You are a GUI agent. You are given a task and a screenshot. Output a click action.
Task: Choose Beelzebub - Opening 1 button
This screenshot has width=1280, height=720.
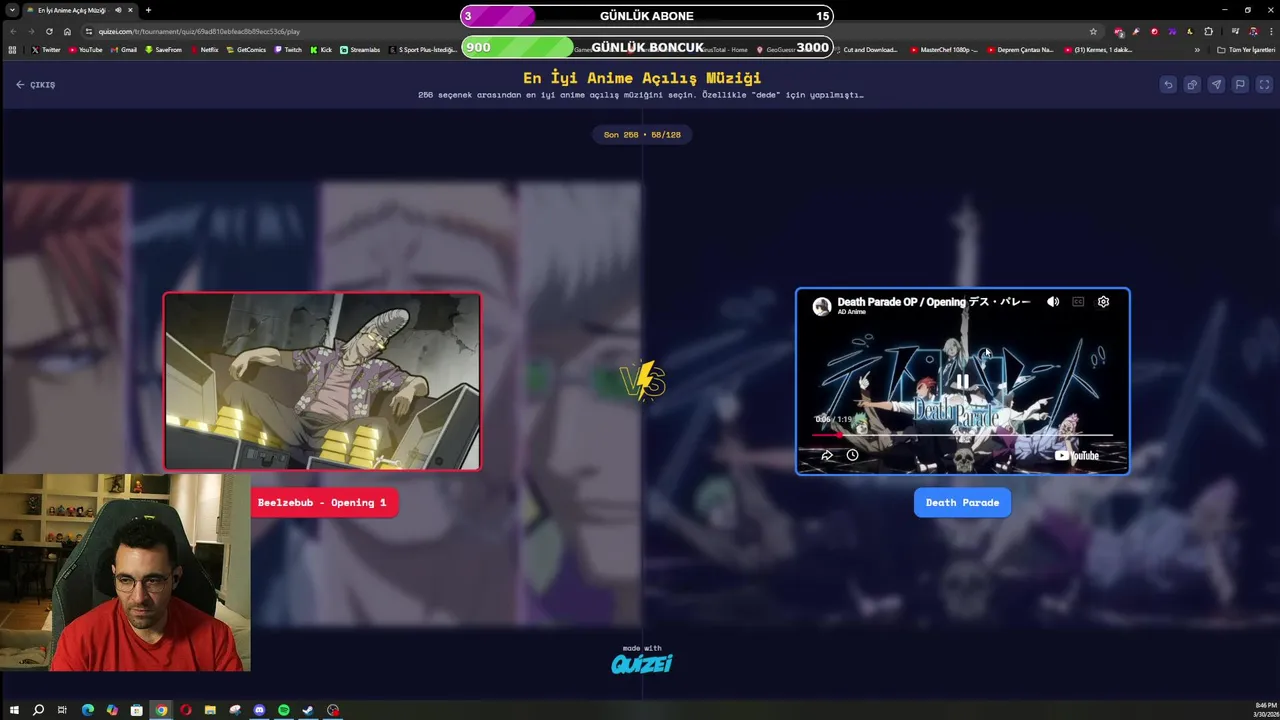click(x=322, y=503)
